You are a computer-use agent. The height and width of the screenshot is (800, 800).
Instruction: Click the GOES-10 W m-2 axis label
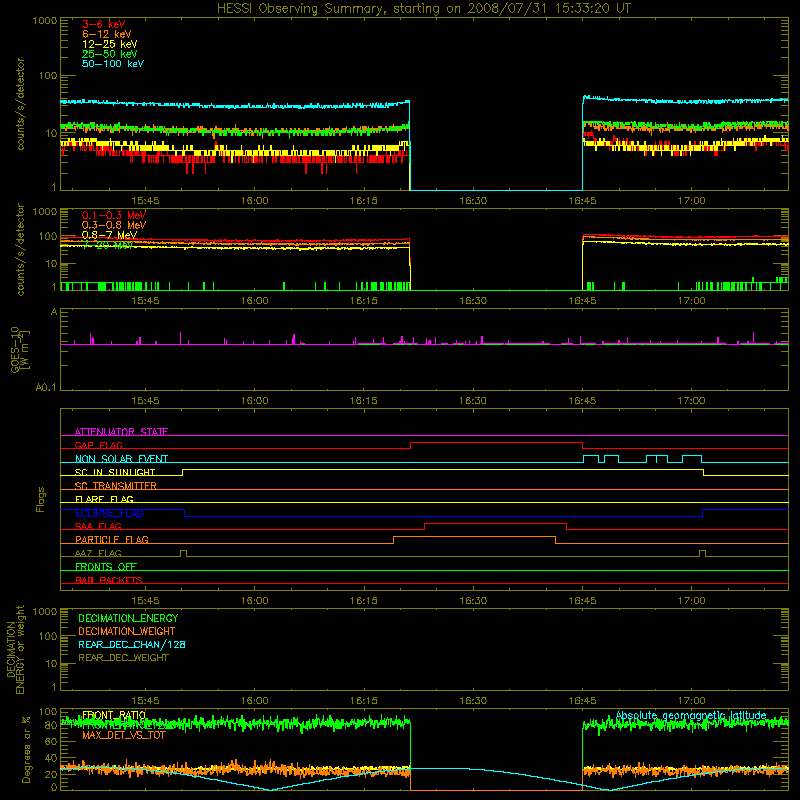(x=19, y=349)
